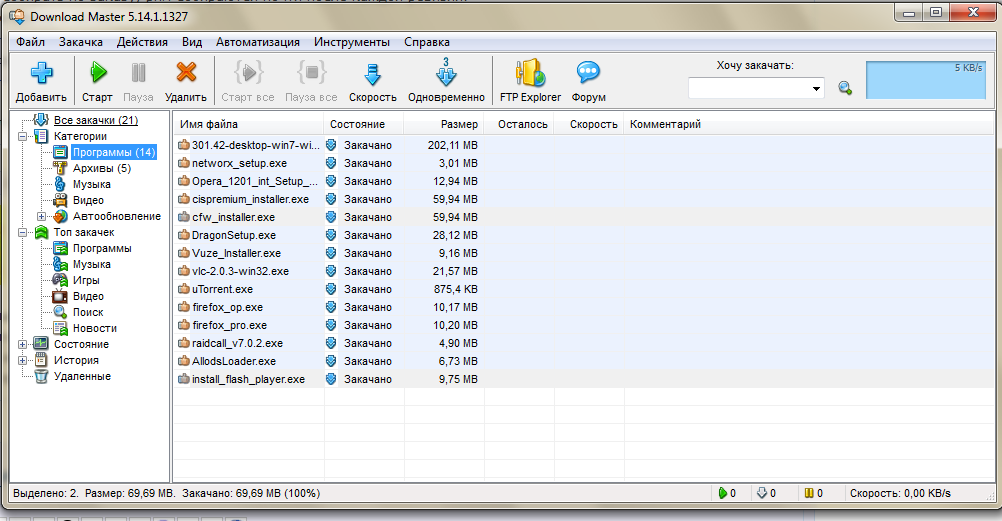Open the Файл menu

pos(30,42)
